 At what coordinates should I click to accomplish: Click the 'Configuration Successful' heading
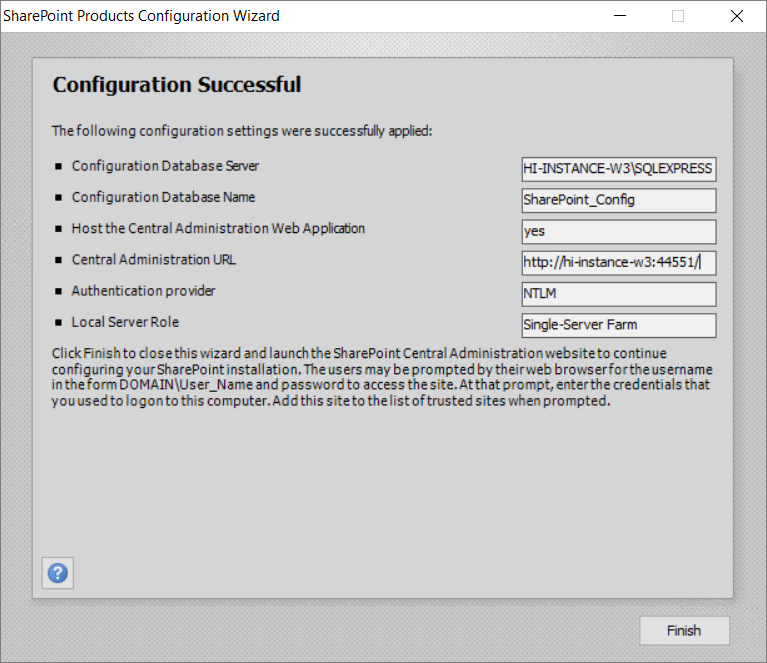177,85
